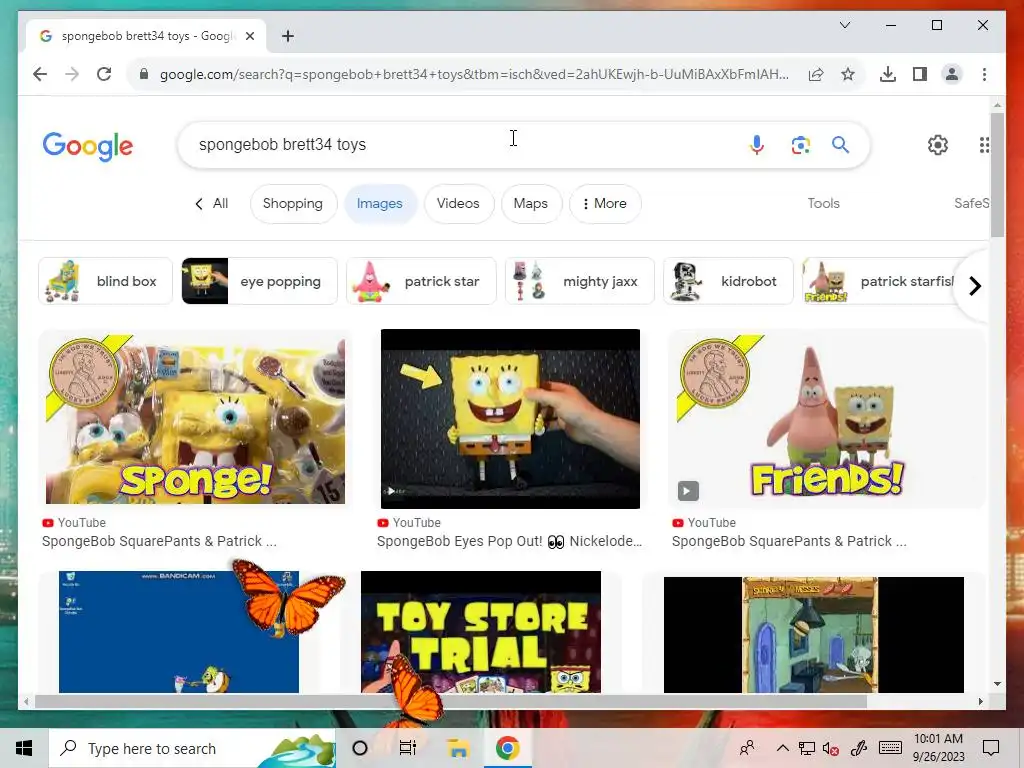
Task: Open the Friends! Patrick and SpongeBob thumbnail
Action: coord(826,419)
